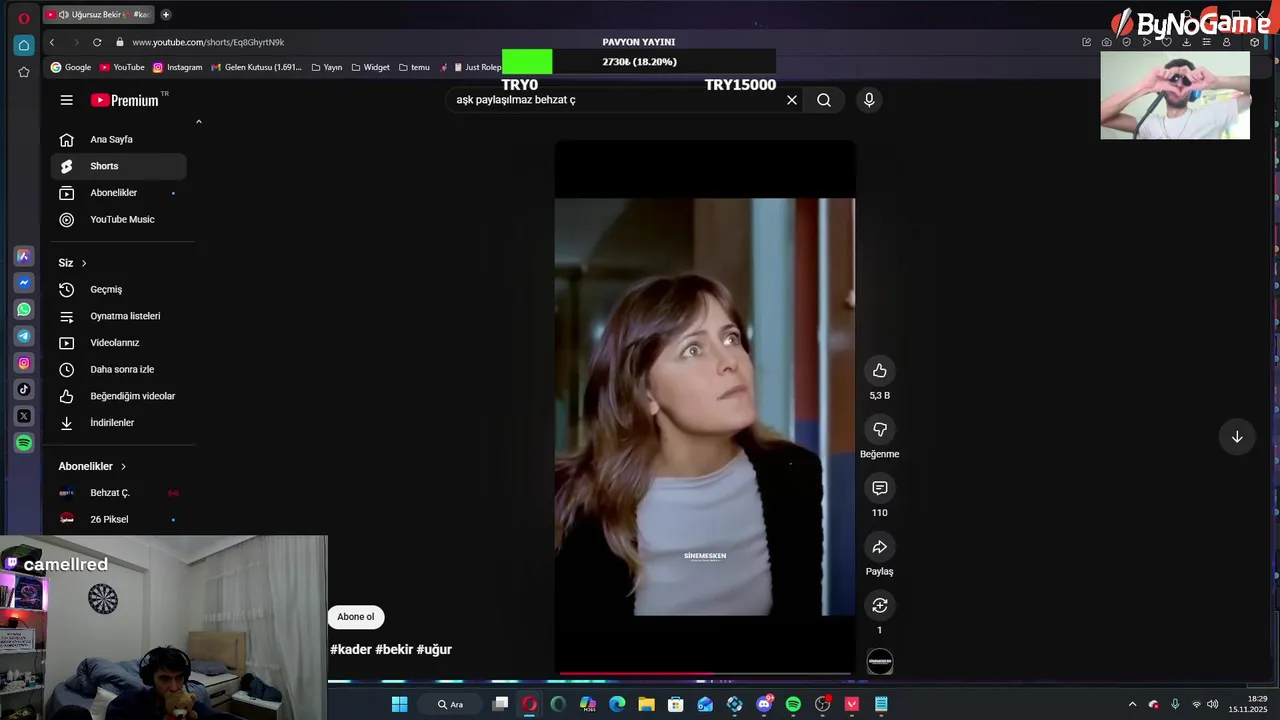Screen dimensions: 1280x720
Task: Open Spotify from the taskbar
Action: [793, 704]
